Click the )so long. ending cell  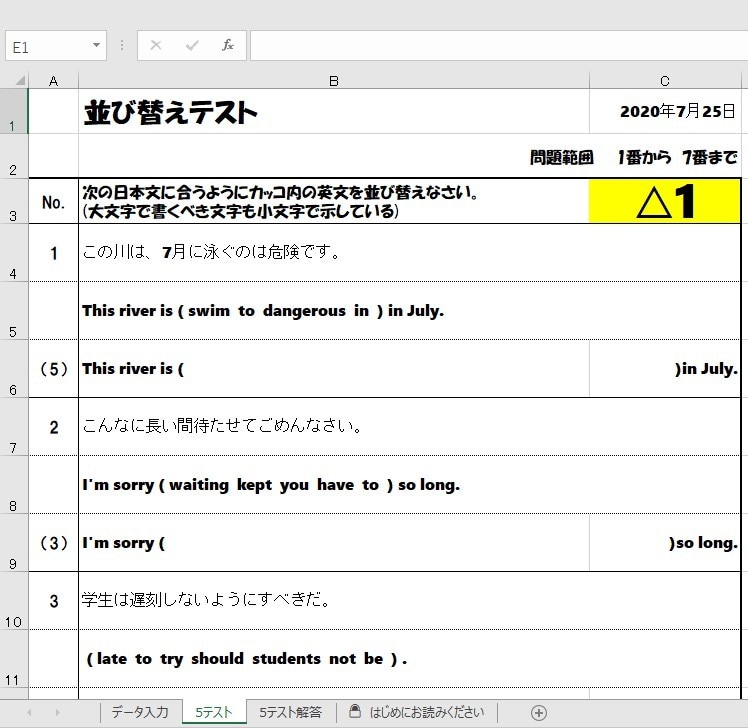(665, 543)
